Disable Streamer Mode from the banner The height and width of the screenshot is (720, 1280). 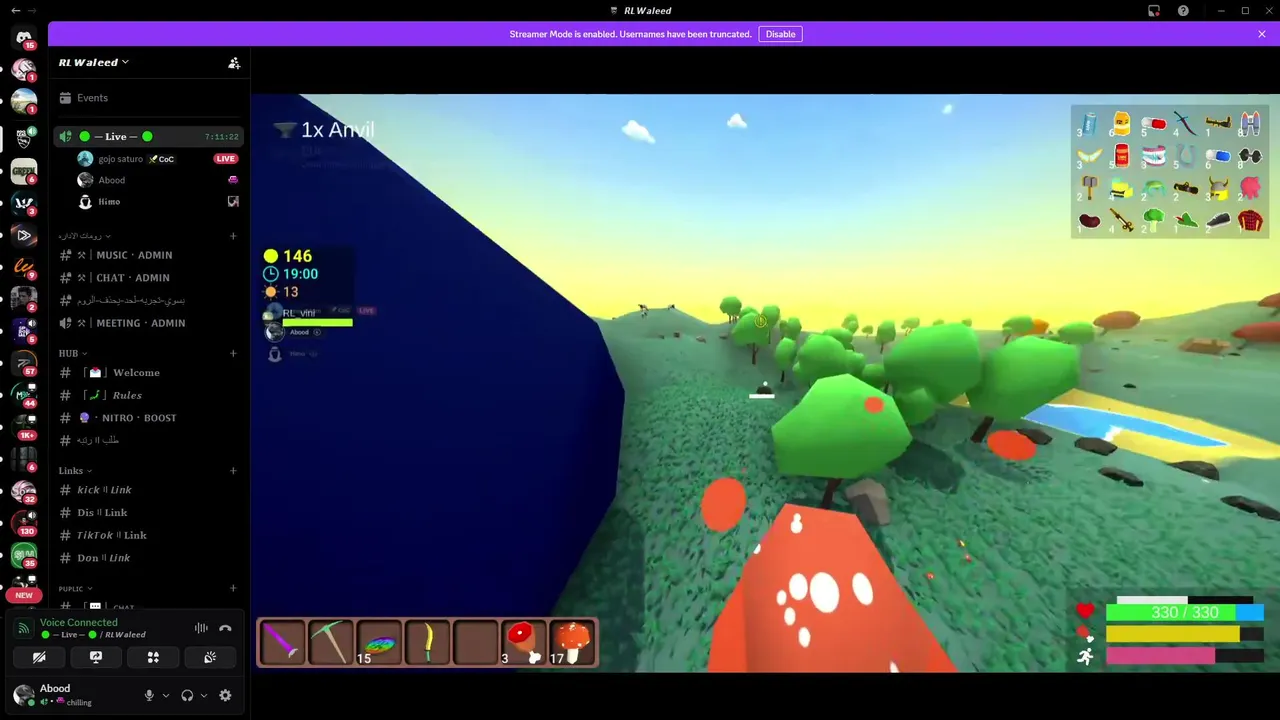pos(780,34)
